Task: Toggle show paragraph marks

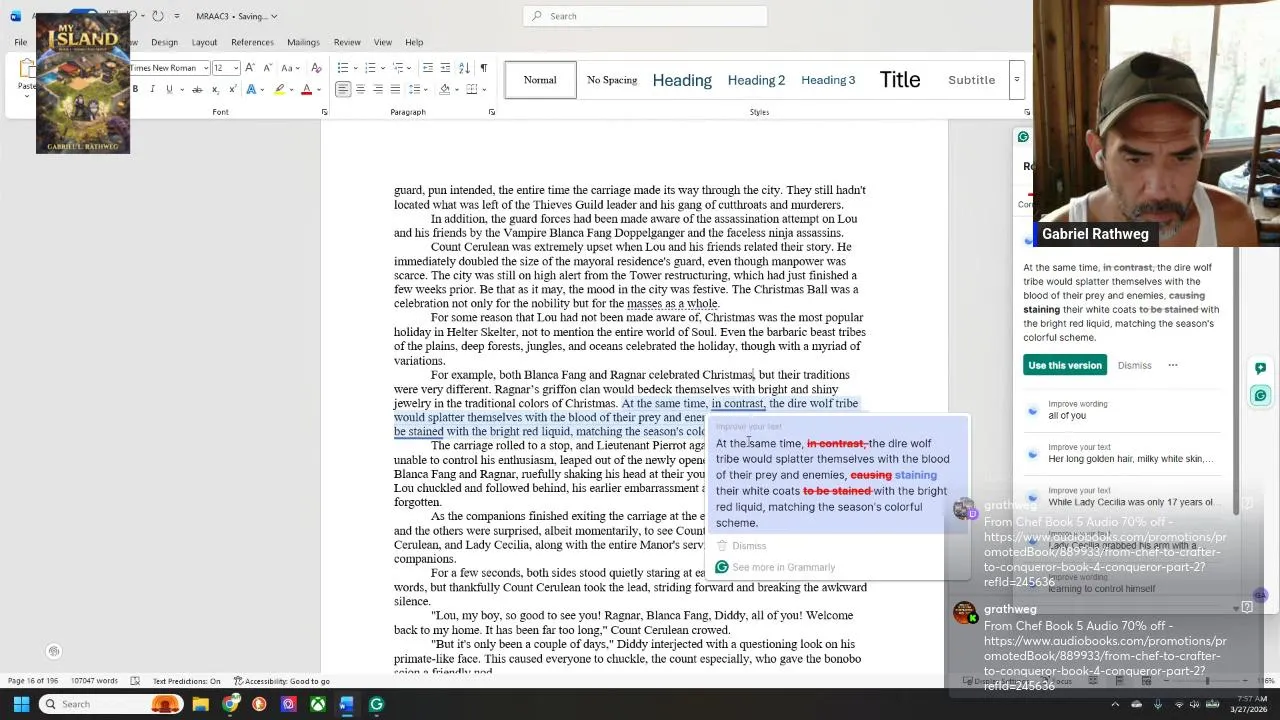Action: coord(484,68)
